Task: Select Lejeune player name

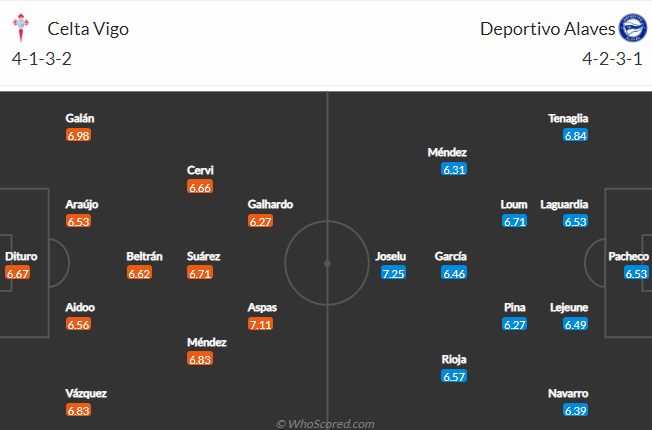Action: [569, 307]
